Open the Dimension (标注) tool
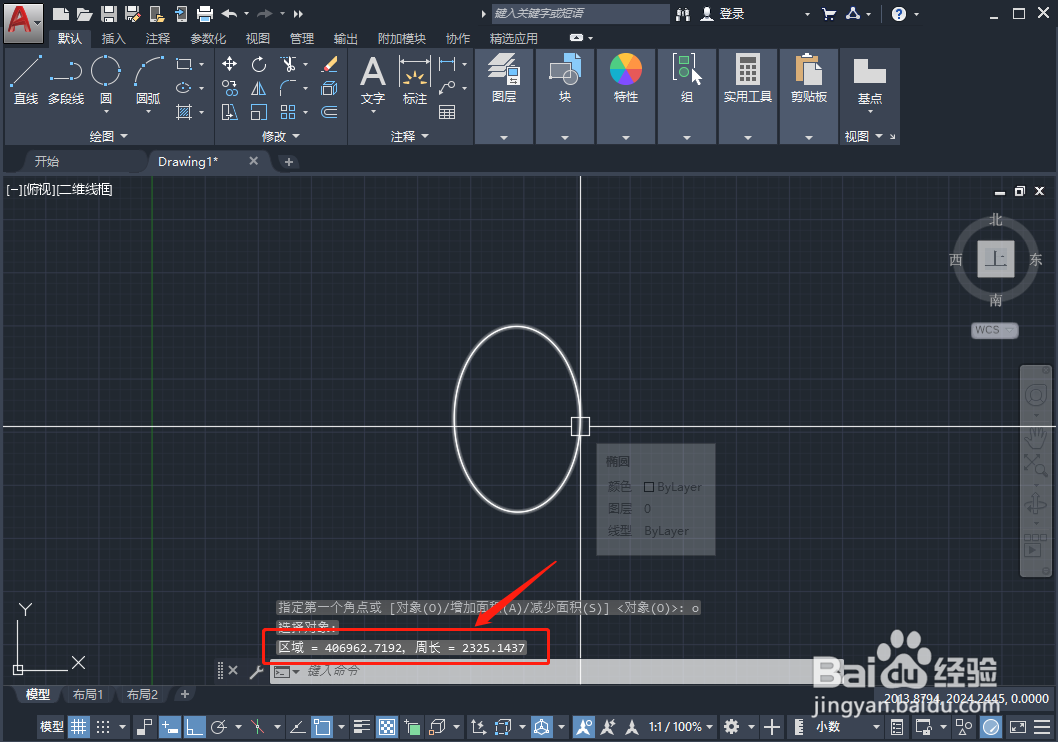 [x=414, y=81]
